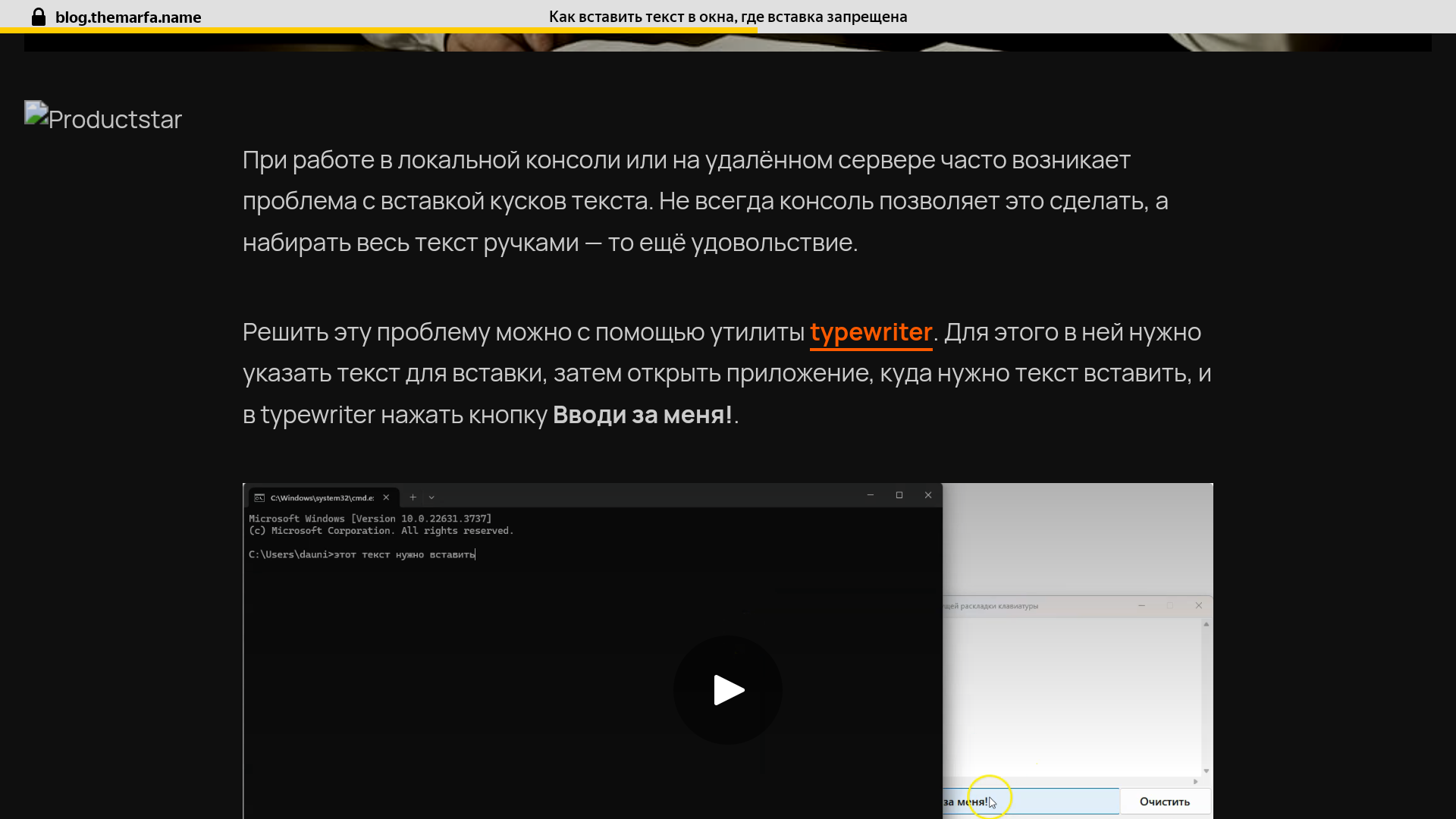The image size is (1456, 819).
Task: Click the padlock security icon
Action: point(39,17)
